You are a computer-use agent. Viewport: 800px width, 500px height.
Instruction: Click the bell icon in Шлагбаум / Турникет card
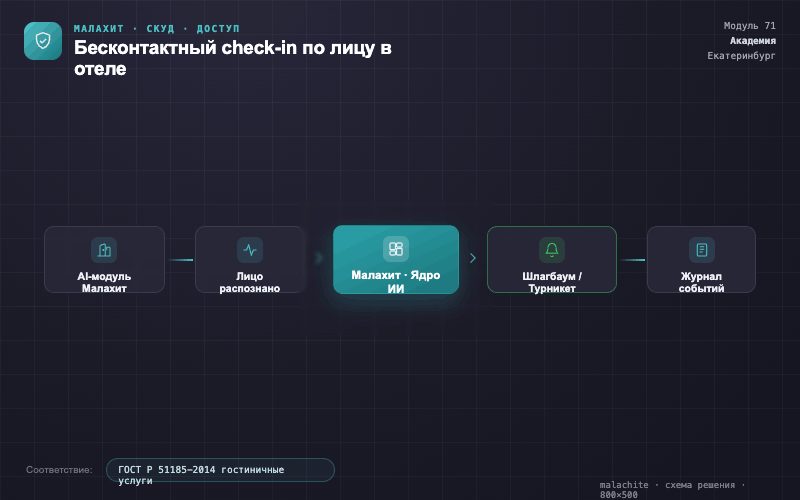(x=552, y=250)
